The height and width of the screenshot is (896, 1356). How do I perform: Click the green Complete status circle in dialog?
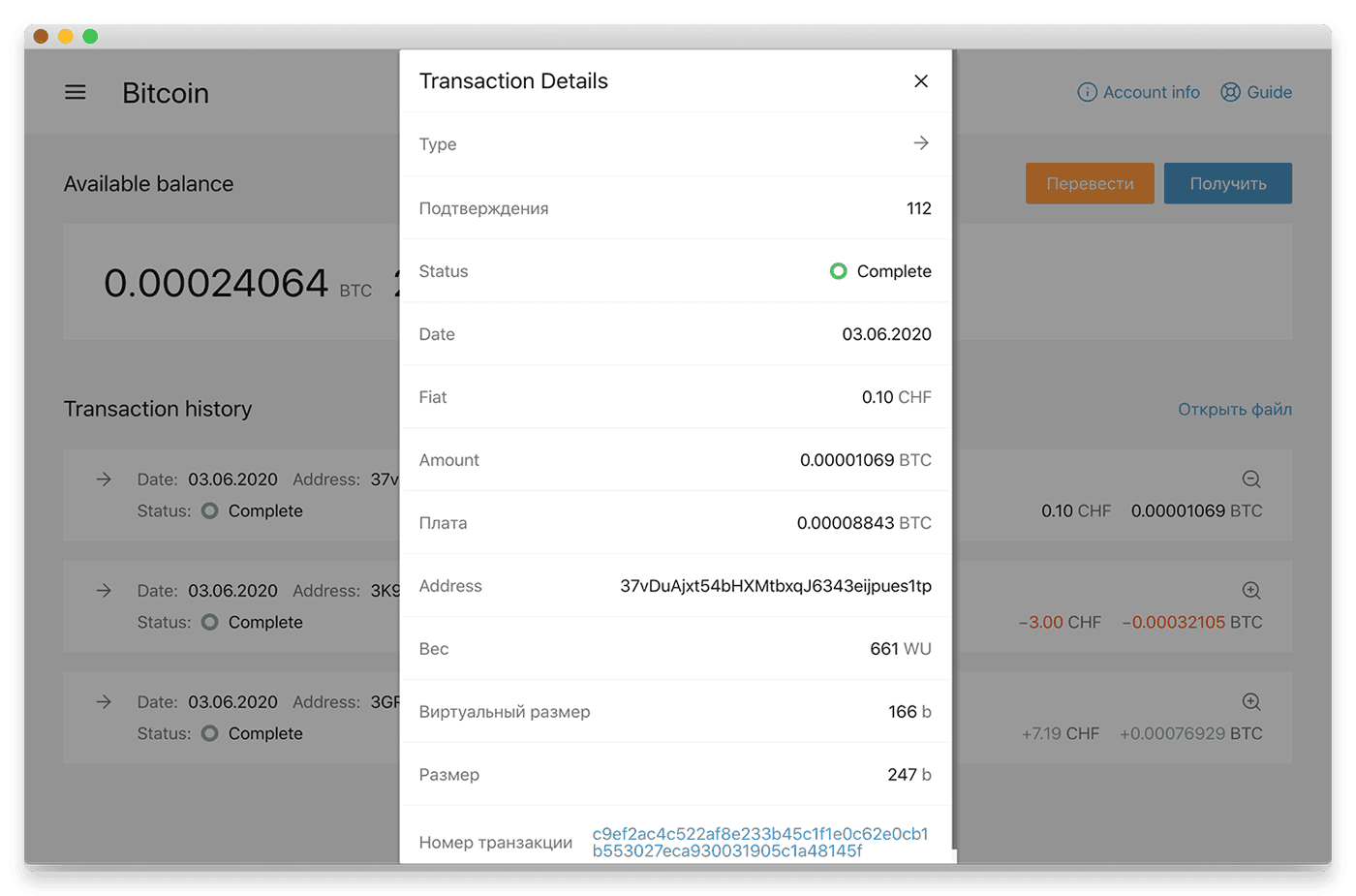(839, 271)
